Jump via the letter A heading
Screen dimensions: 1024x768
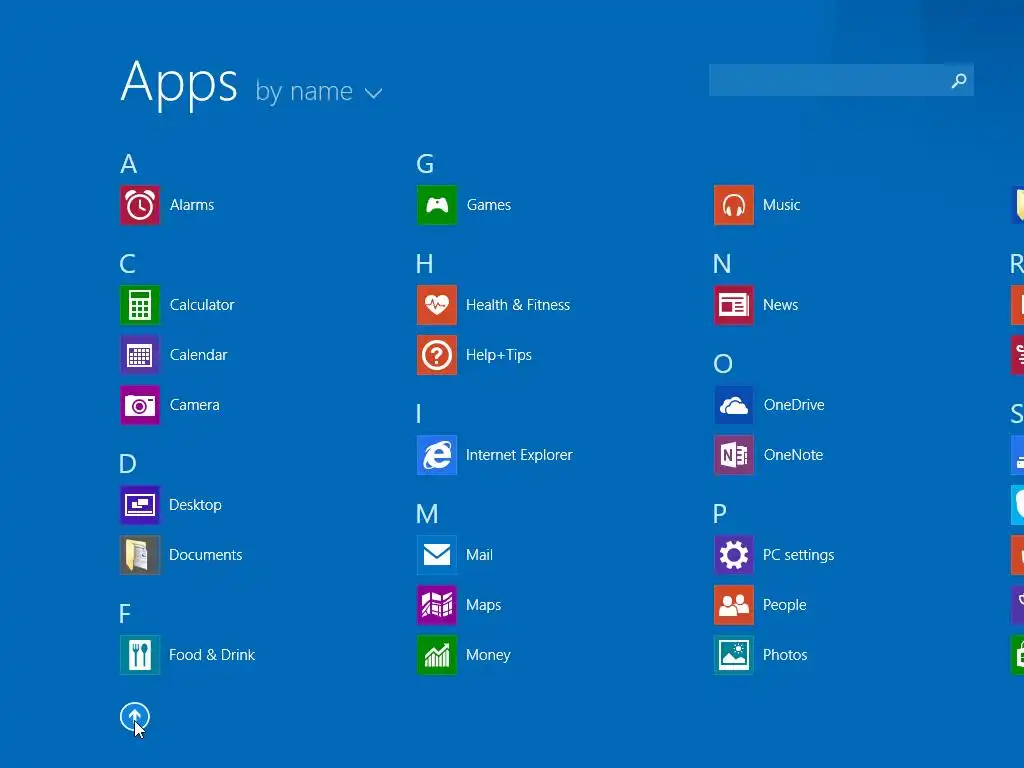(x=129, y=164)
